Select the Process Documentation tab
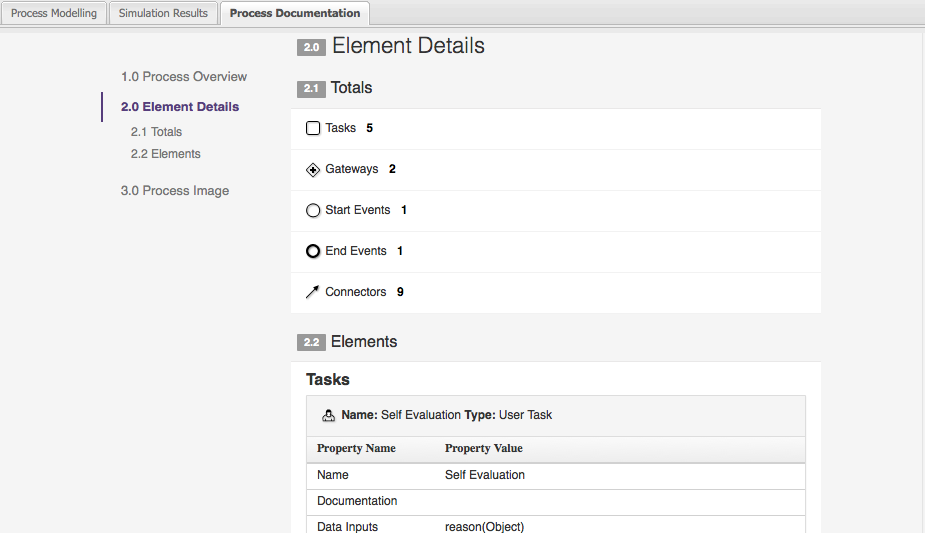This screenshot has width=925, height=542. 295,13
